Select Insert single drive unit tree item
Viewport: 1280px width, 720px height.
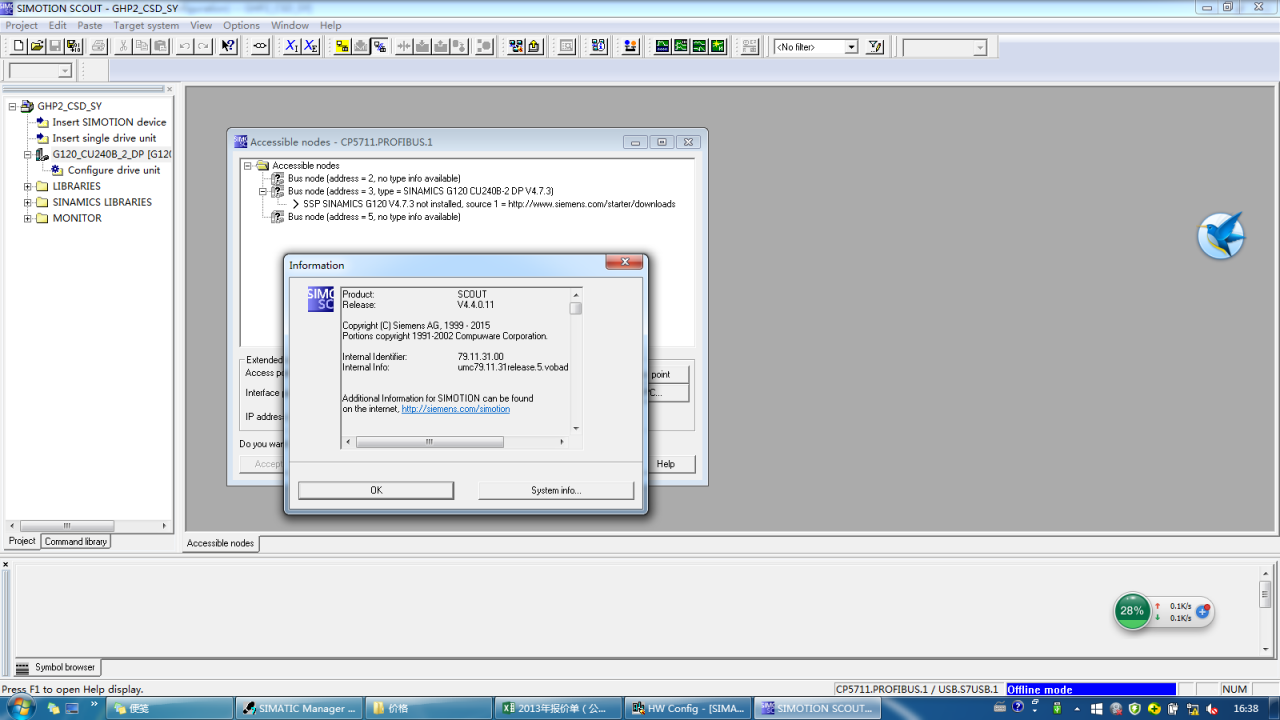[x=104, y=138]
